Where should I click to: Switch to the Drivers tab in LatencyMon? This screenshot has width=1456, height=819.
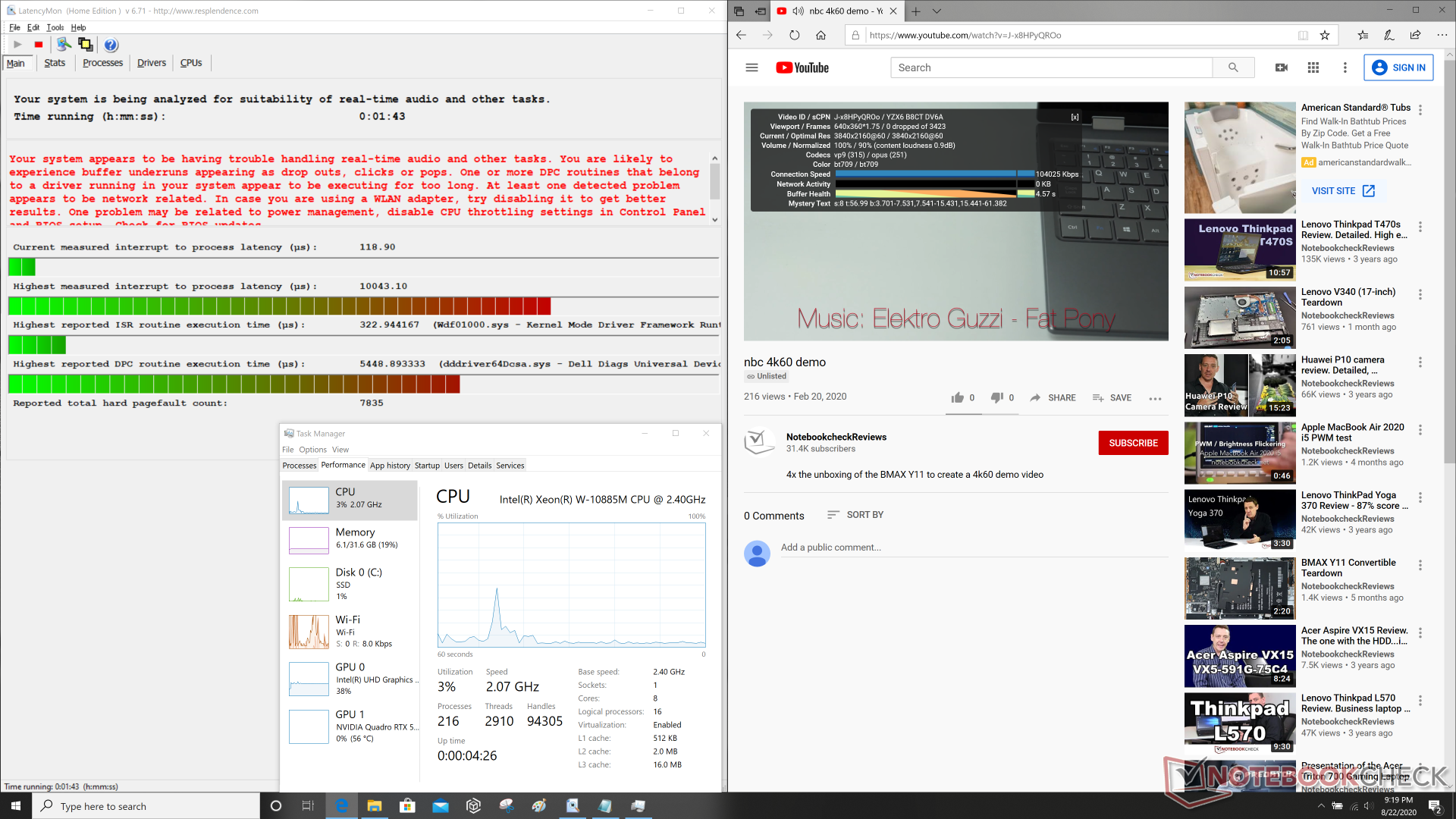click(151, 63)
